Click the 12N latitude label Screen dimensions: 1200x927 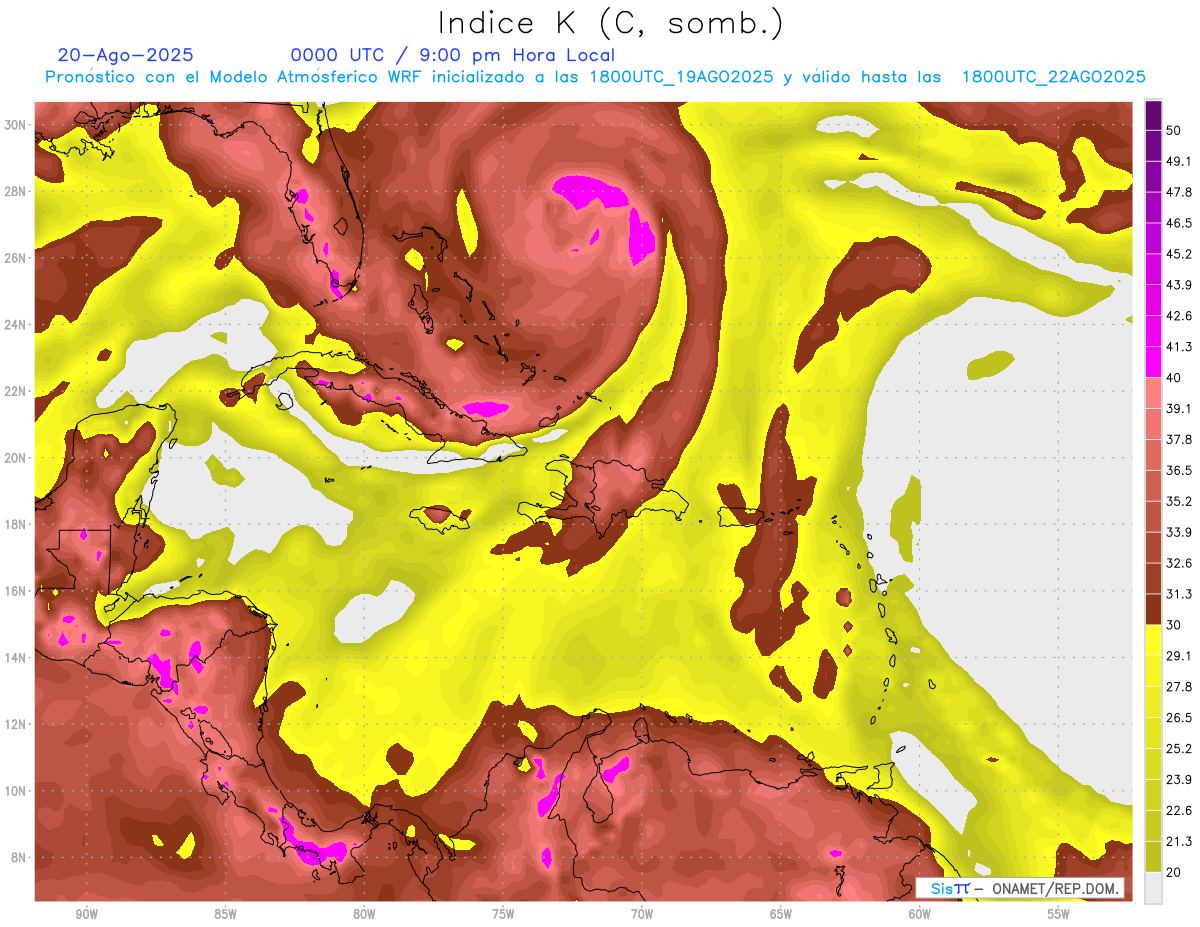[16, 724]
